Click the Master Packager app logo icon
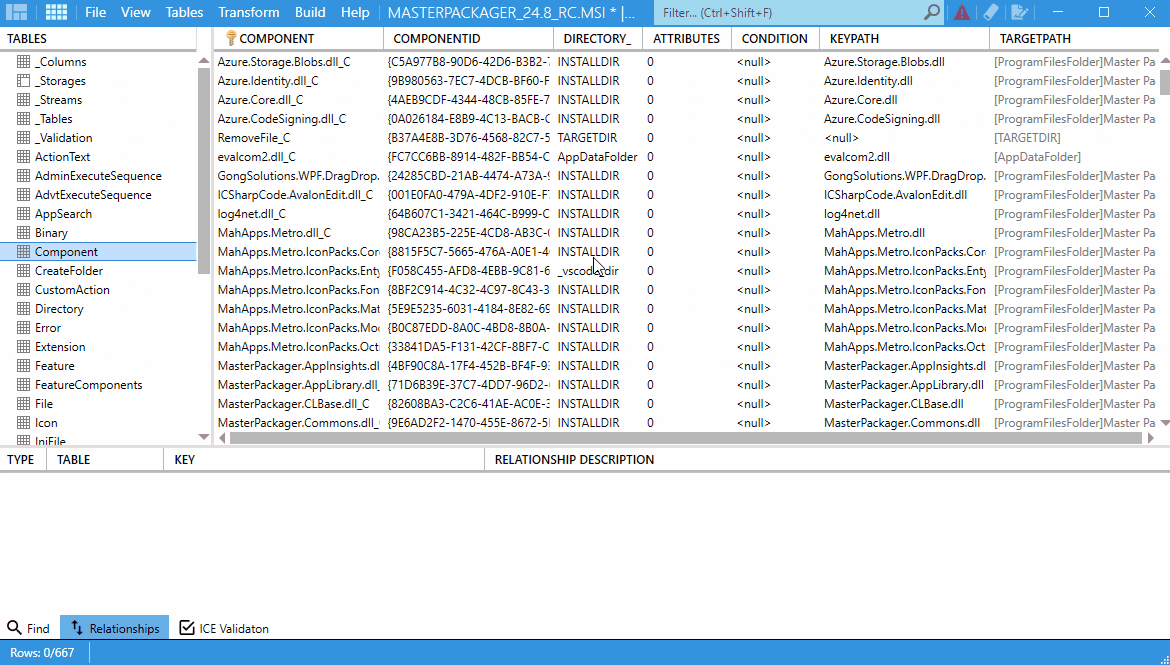Viewport: 1170px width, 665px height. coord(16,12)
